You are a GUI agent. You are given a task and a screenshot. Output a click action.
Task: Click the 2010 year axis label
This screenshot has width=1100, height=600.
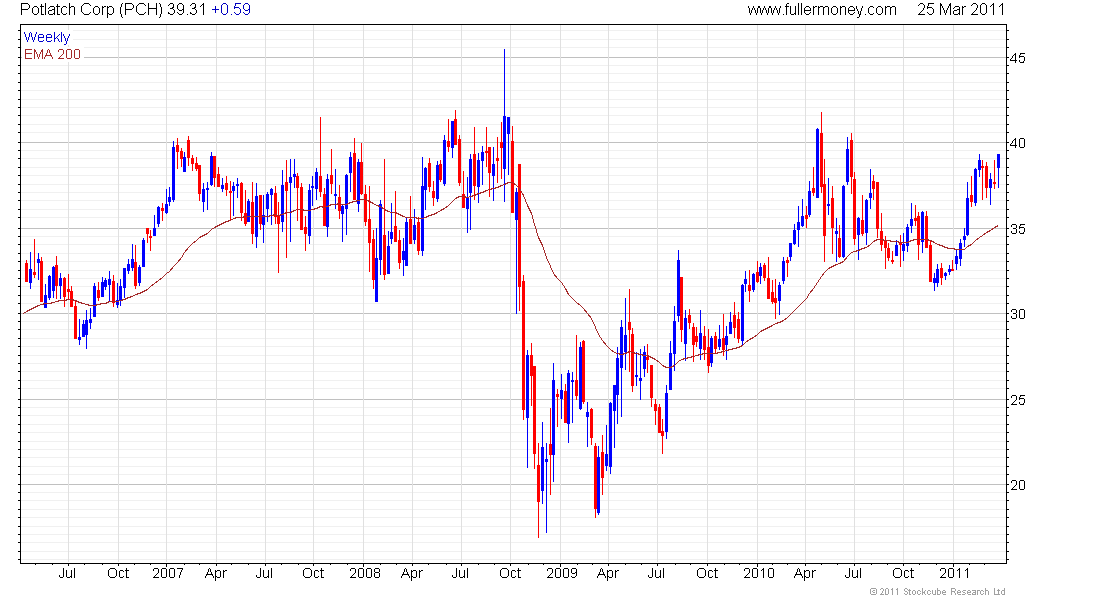758,573
